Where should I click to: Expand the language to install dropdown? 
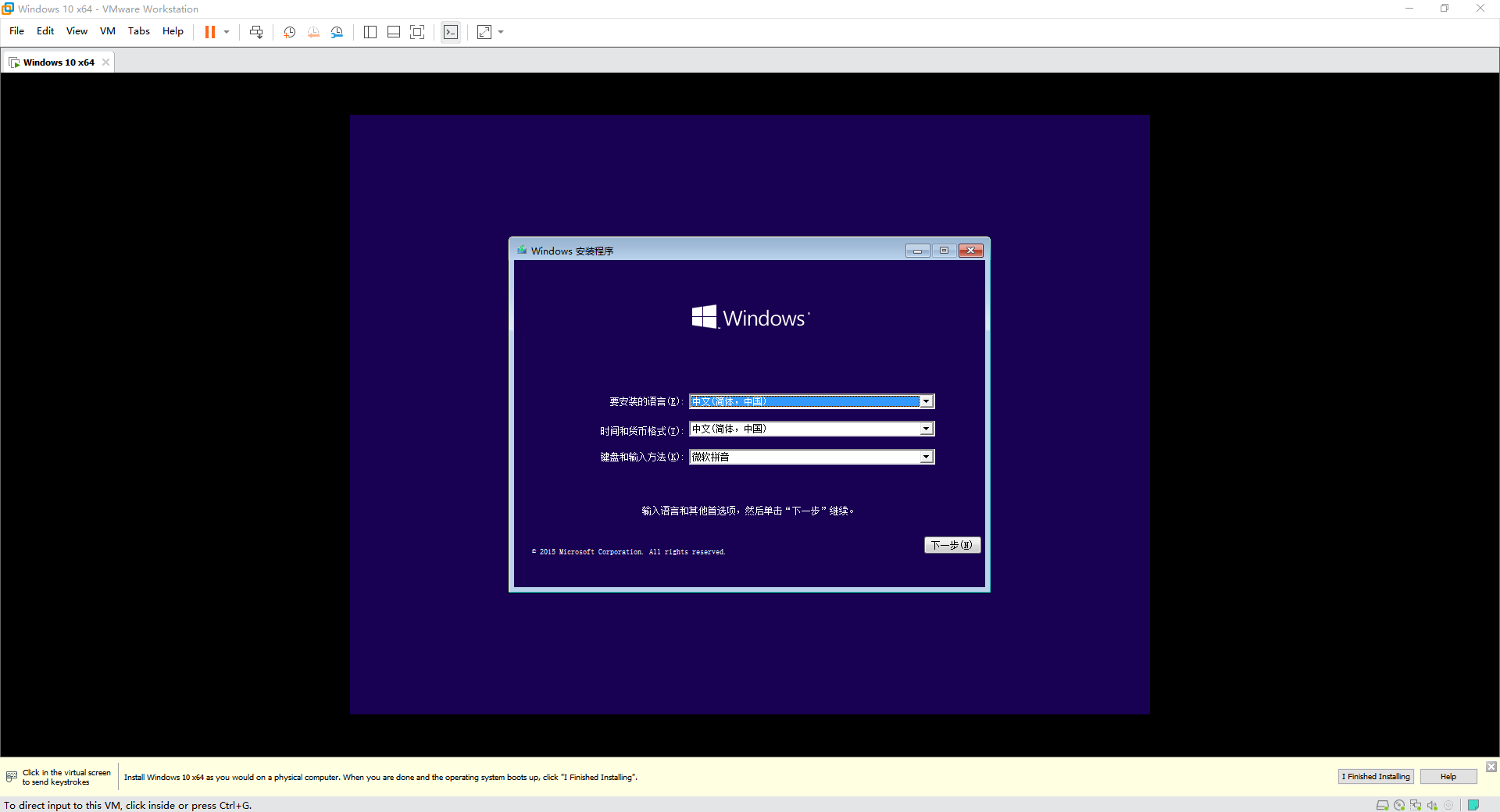[x=926, y=401]
